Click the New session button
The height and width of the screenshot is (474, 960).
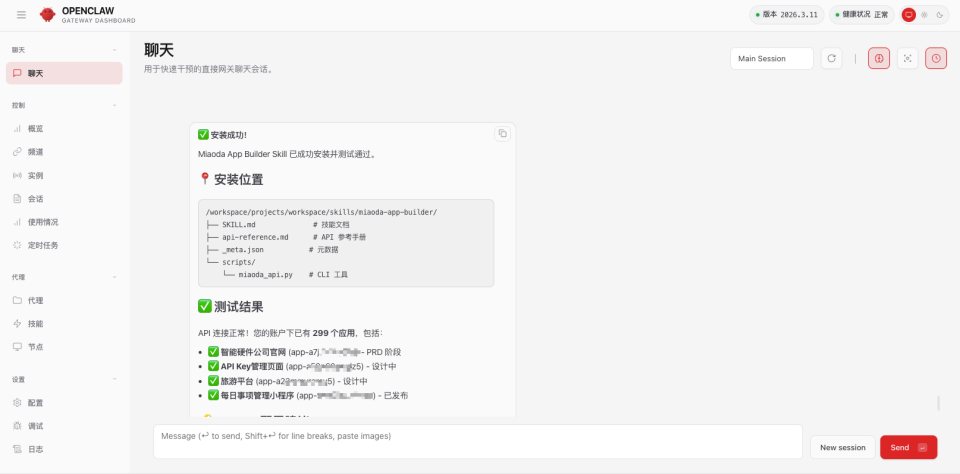point(842,447)
